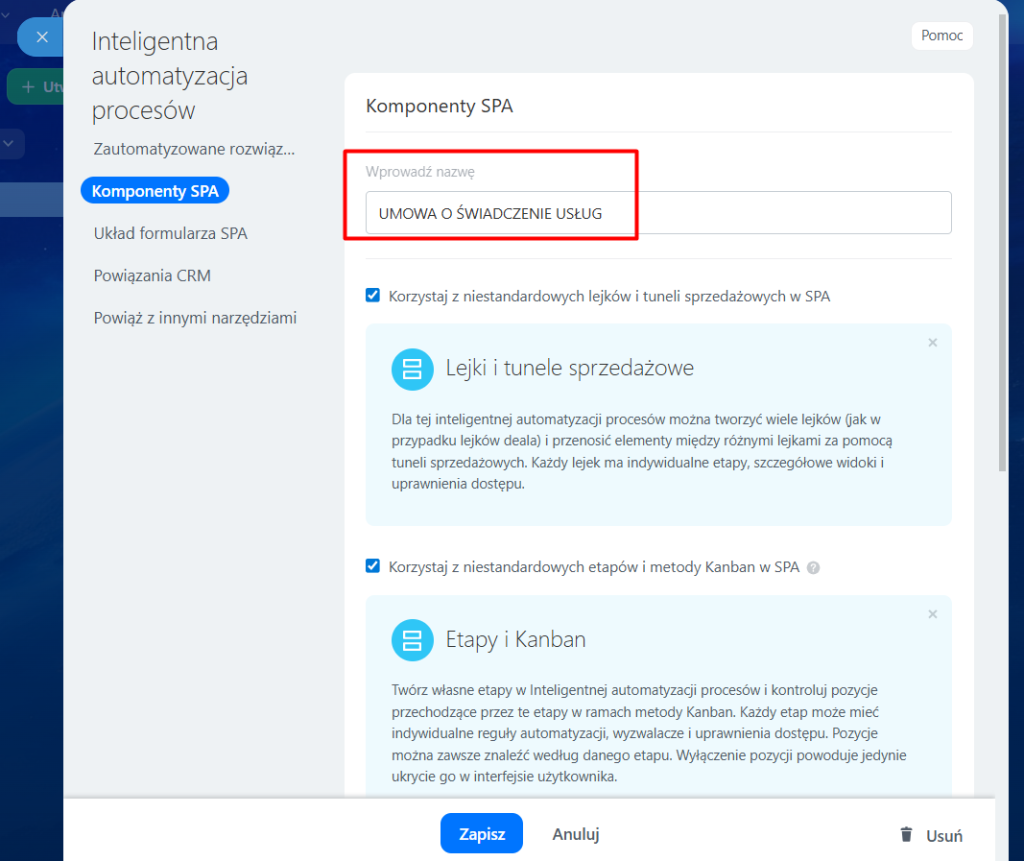Close the side panel with the X button
The image size is (1024, 861).
pos(41,37)
